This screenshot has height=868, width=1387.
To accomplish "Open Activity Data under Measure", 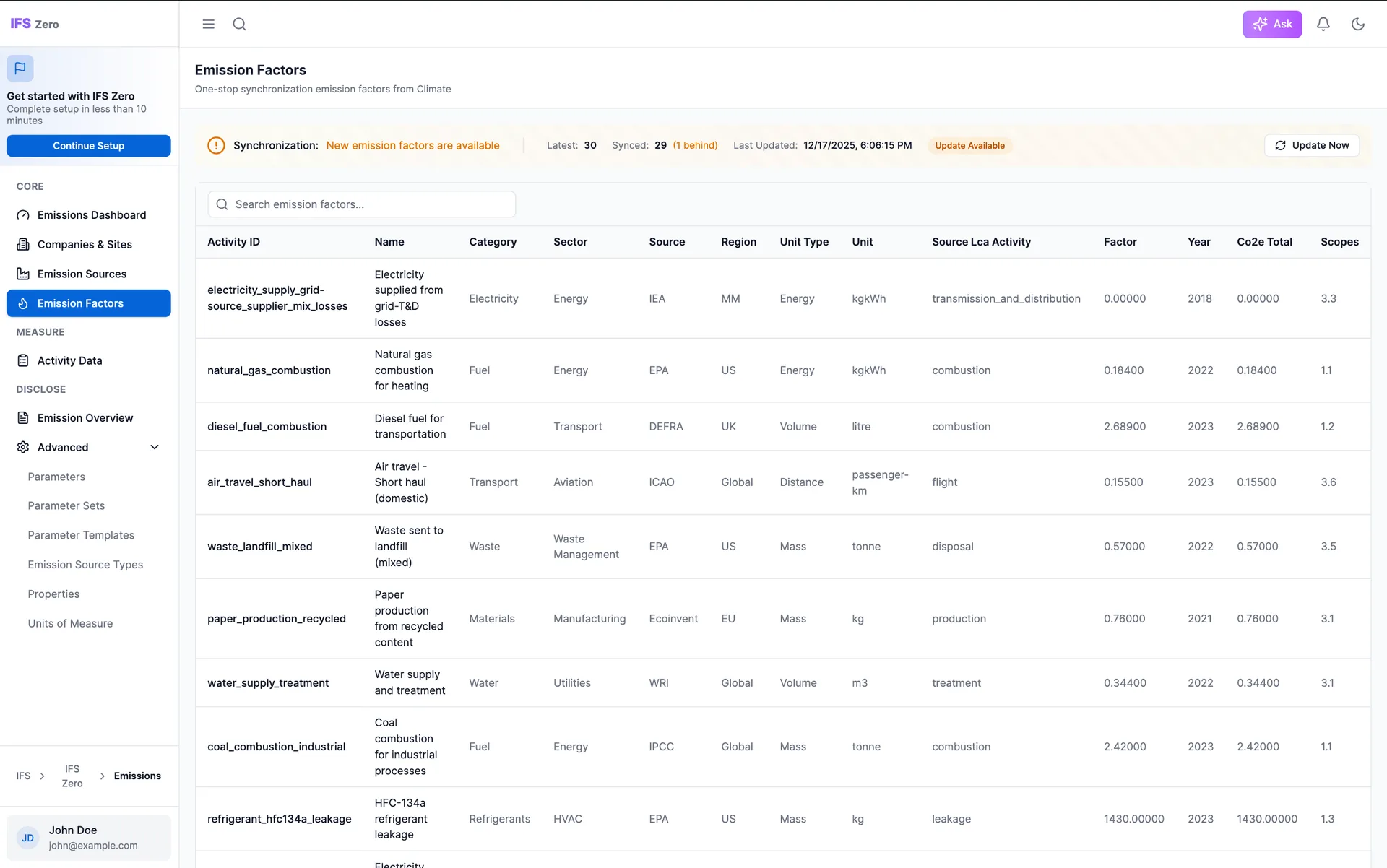I will tap(69, 360).
